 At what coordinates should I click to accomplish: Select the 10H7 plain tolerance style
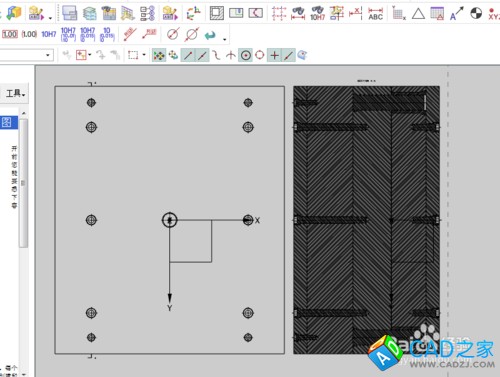(49, 34)
